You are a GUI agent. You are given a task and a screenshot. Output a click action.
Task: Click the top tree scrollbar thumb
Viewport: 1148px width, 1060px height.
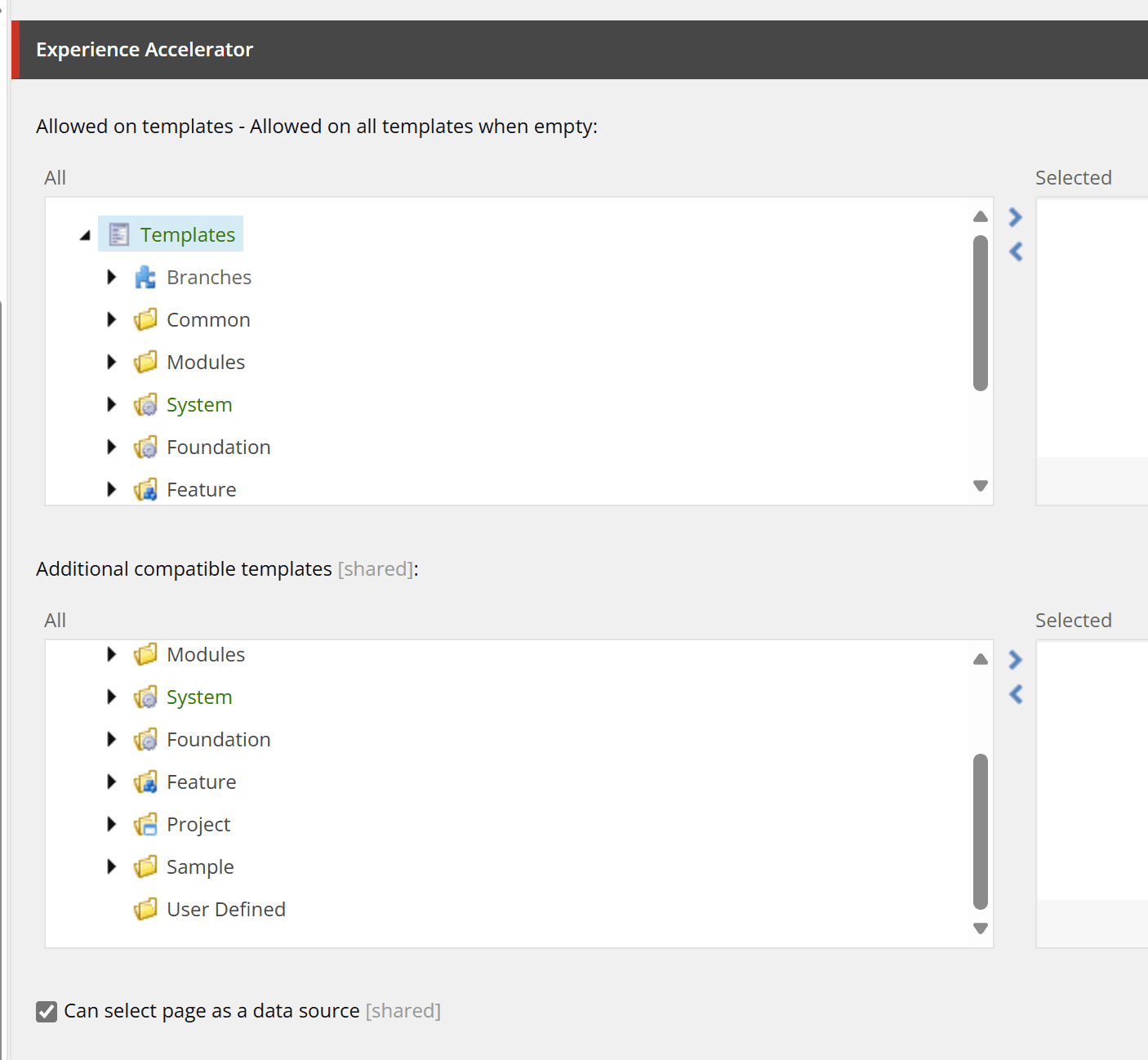coord(981,313)
